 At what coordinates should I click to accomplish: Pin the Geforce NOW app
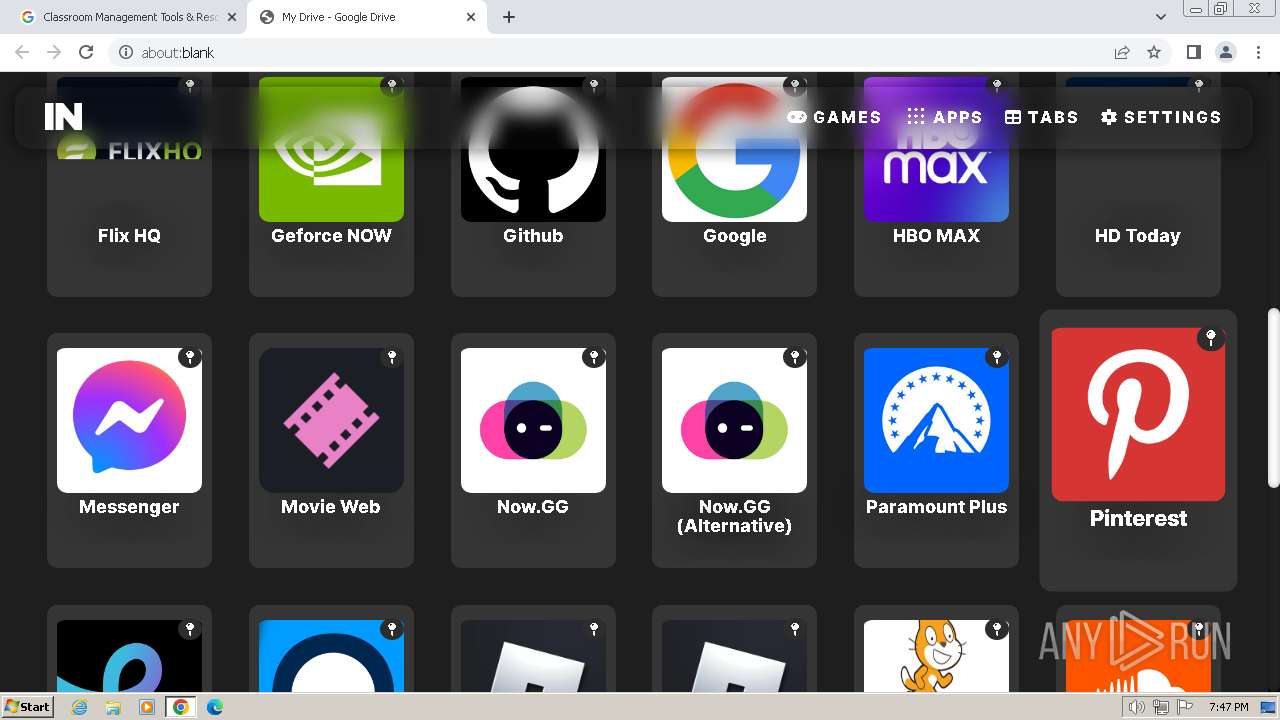pos(392,86)
